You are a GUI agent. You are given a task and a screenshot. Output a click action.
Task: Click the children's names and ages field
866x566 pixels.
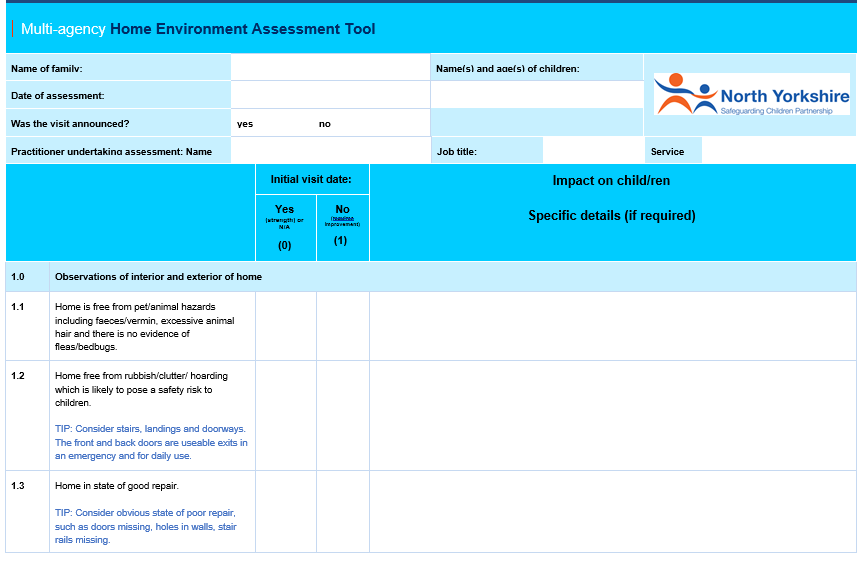pyautogui.click(x=536, y=95)
